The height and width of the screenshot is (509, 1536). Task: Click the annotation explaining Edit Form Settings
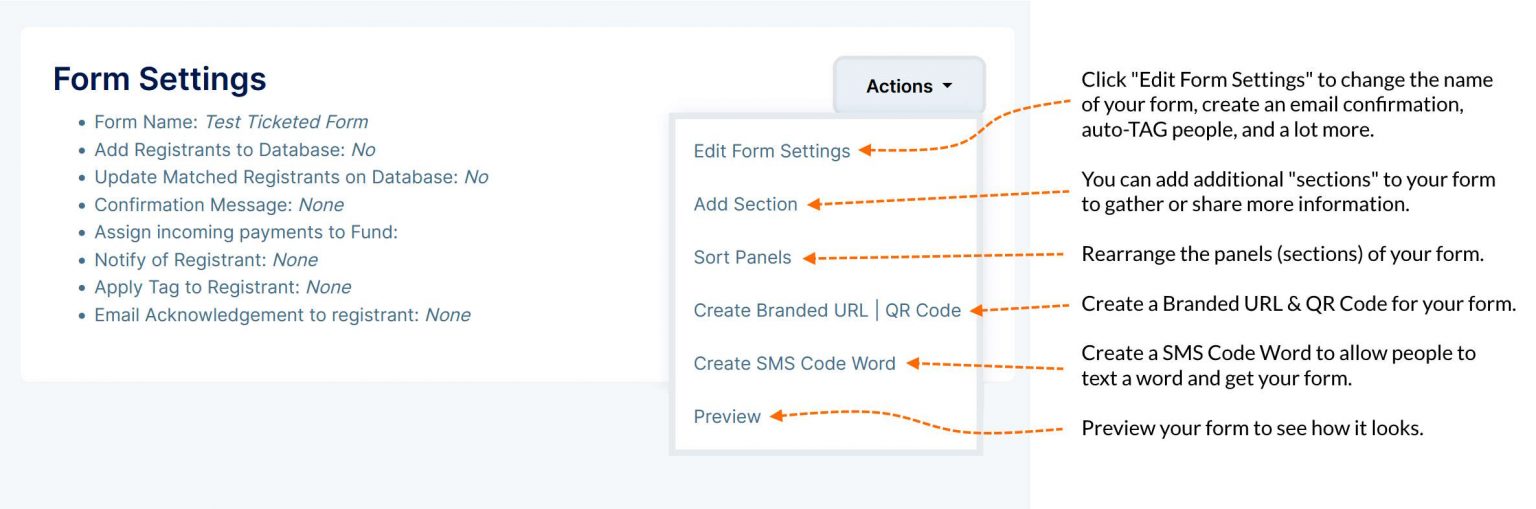[x=1287, y=104]
